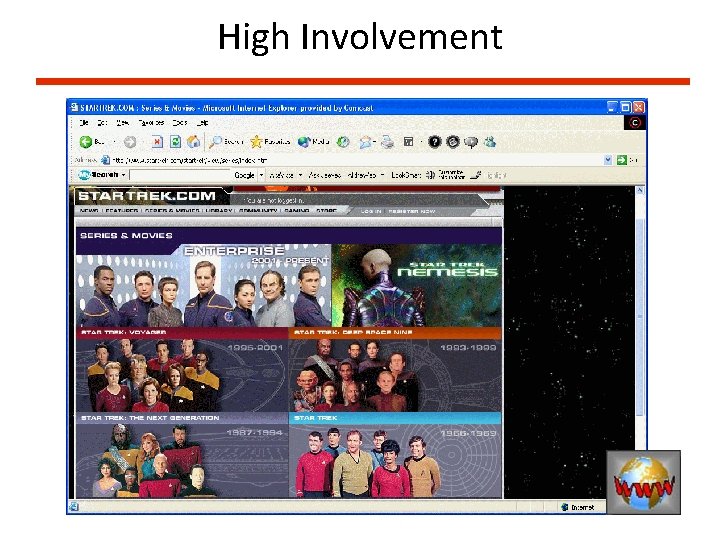
Task: Open the AltaVista dropdown arrow
Action: [x=300, y=175]
